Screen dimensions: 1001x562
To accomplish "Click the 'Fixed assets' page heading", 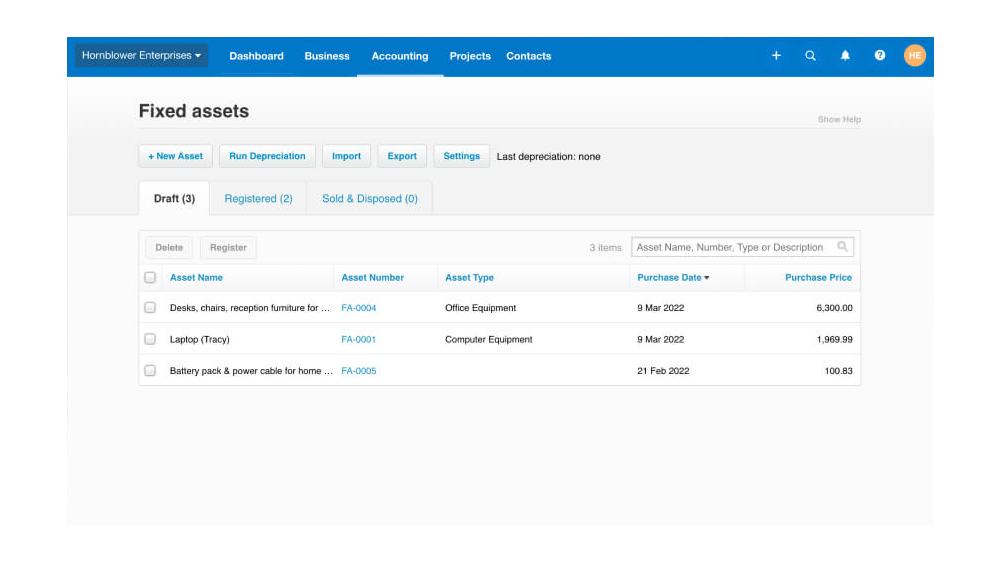I will click(194, 111).
